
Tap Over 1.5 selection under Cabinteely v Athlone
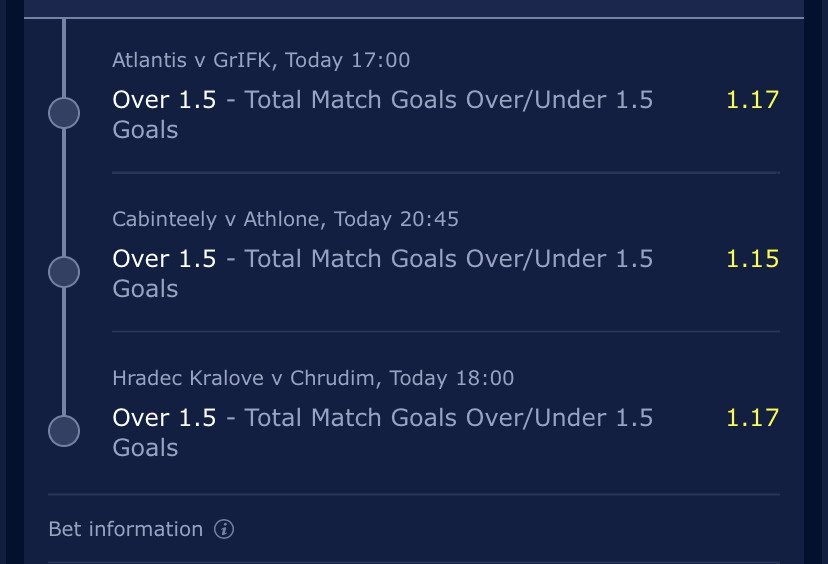tap(164, 258)
